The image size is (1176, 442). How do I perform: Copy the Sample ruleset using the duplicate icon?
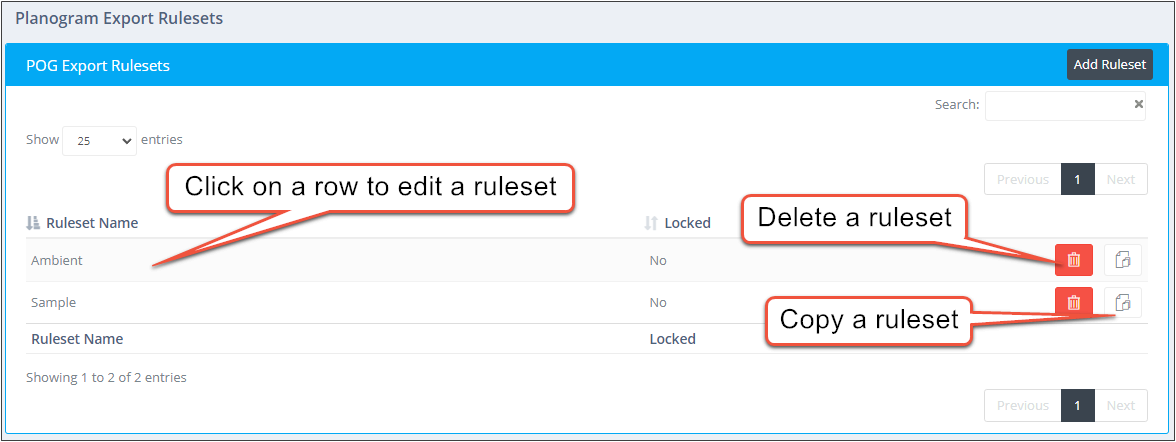1123,302
